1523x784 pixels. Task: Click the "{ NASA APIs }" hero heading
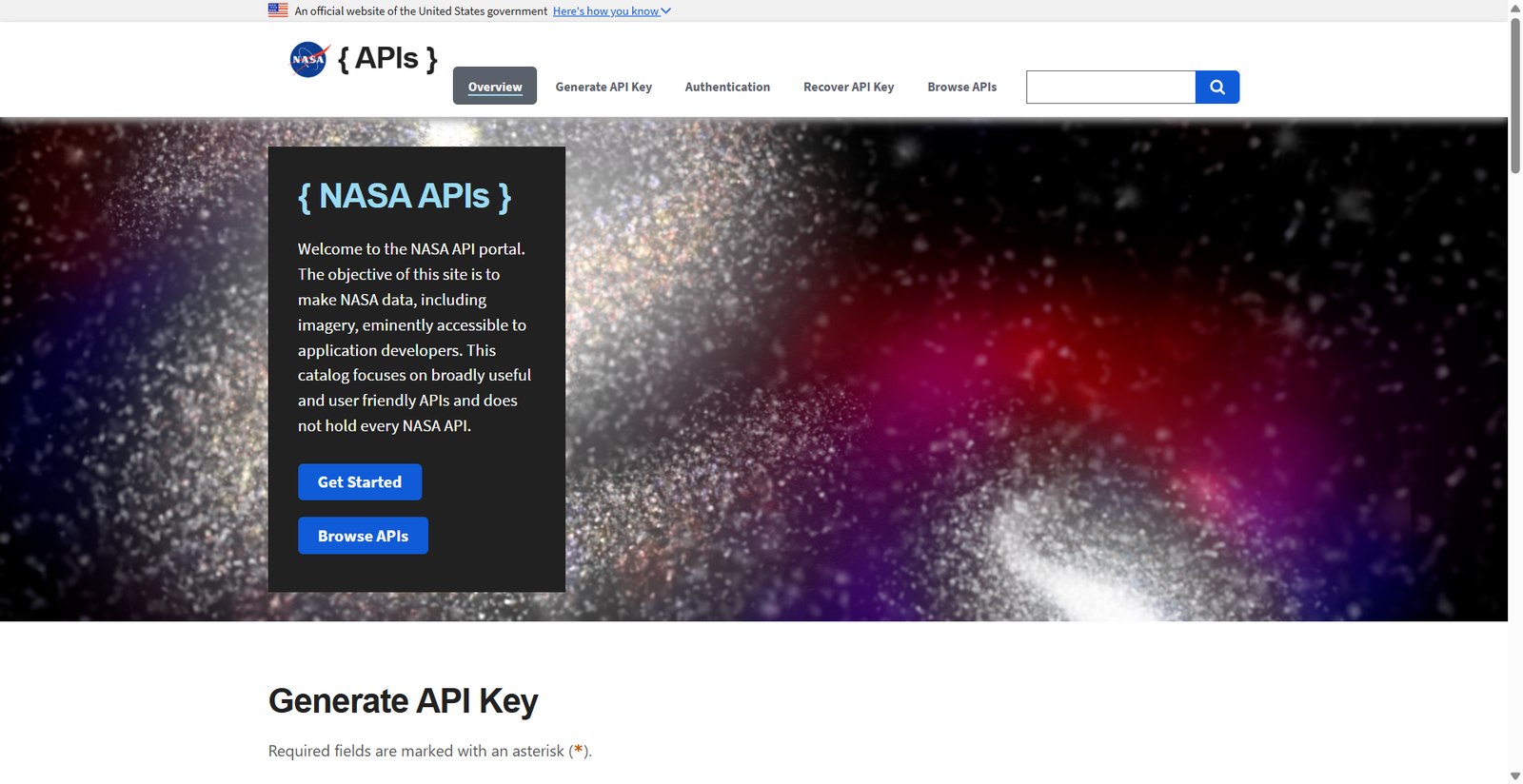point(405,196)
